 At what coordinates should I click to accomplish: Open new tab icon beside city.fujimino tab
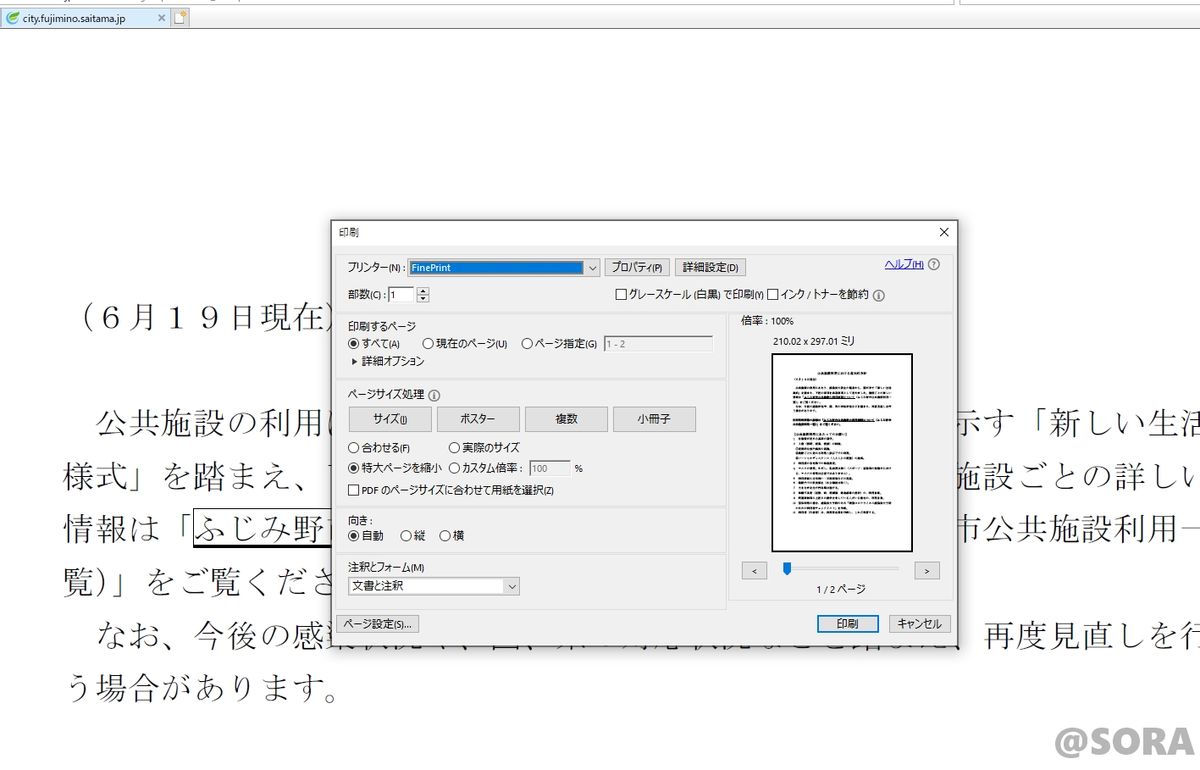click(x=180, y=18)
